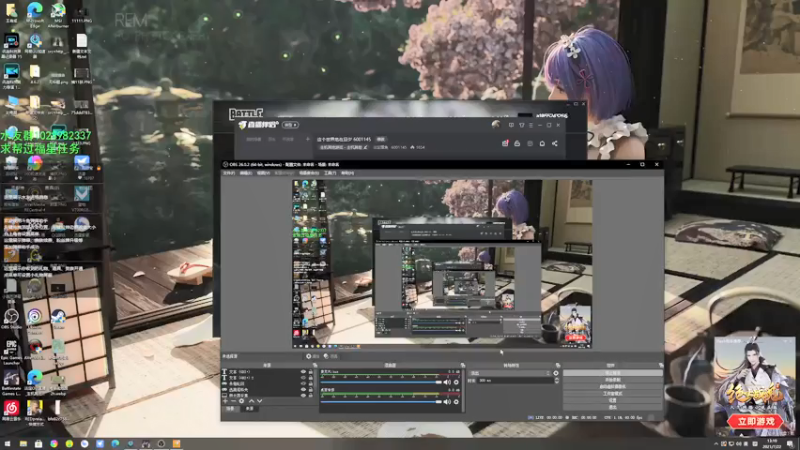
Task: Open hamburger menu in live companion title bar
Action: point(531,125)
